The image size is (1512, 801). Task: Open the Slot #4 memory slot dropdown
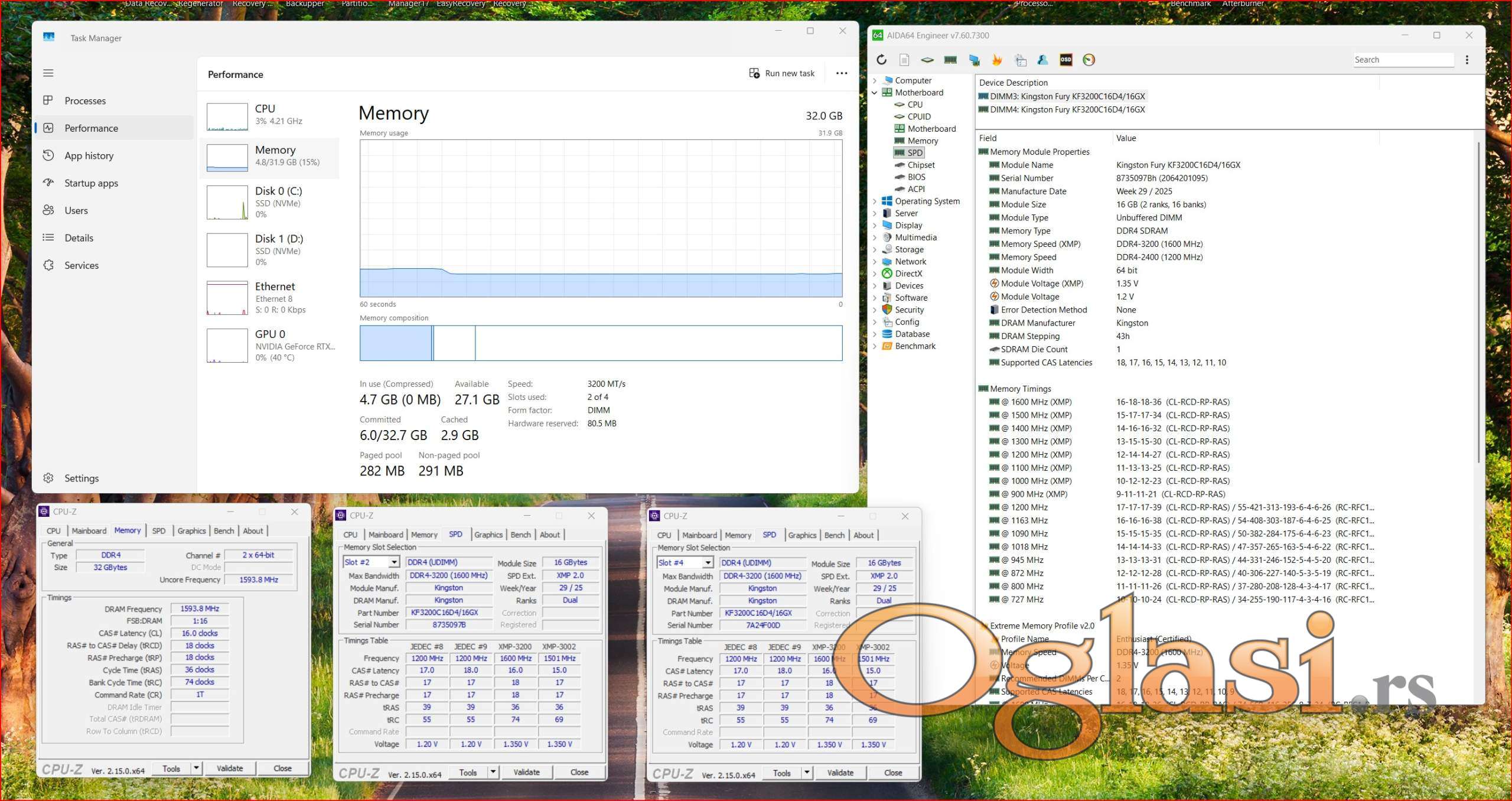coord(707,563)
